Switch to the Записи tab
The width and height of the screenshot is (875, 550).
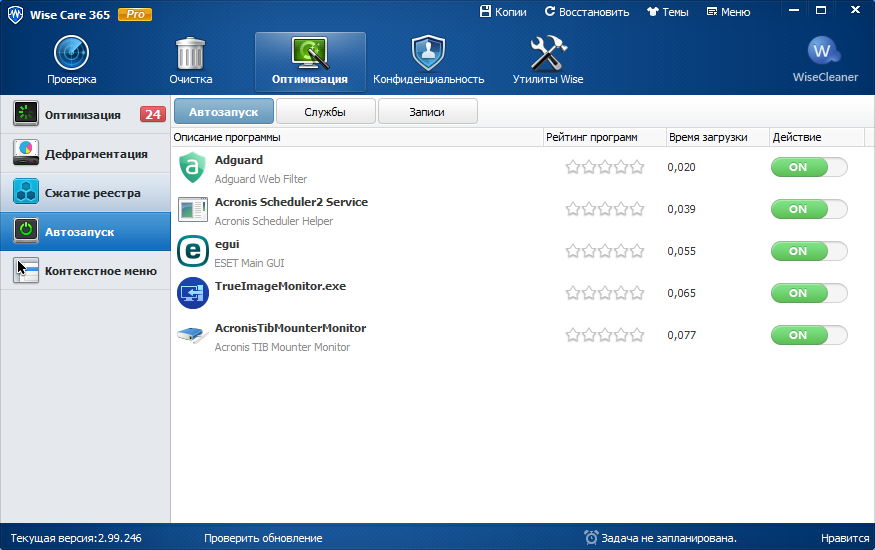pyautogui.click(x=427, y=112)
